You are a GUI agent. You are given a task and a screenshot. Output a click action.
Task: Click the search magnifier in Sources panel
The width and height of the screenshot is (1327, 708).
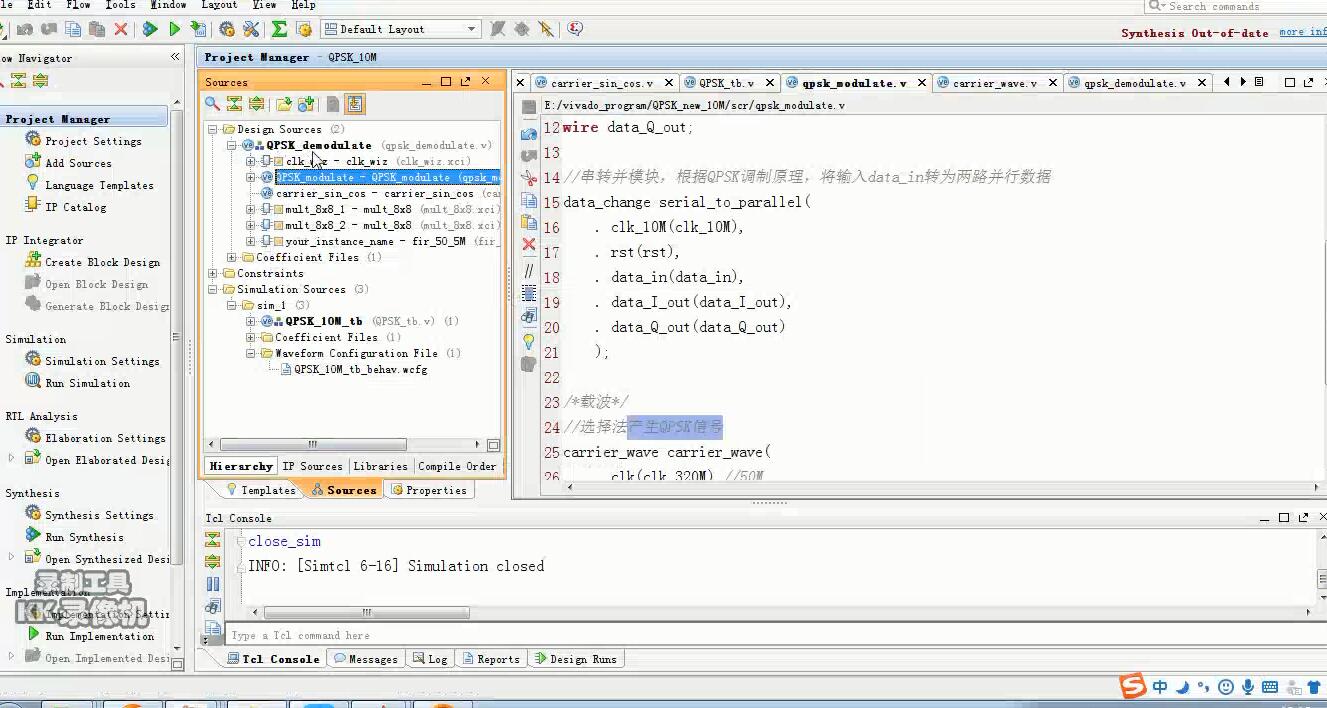point(212,103)
